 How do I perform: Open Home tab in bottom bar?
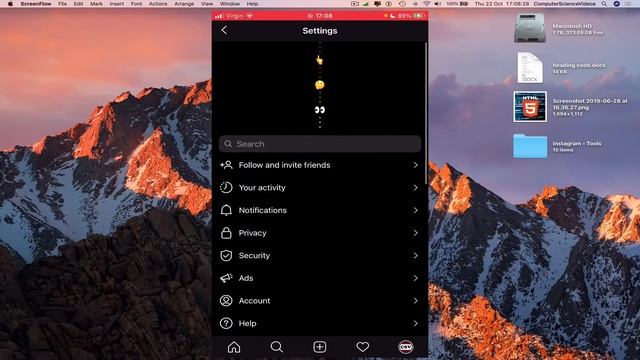point(234,347)
